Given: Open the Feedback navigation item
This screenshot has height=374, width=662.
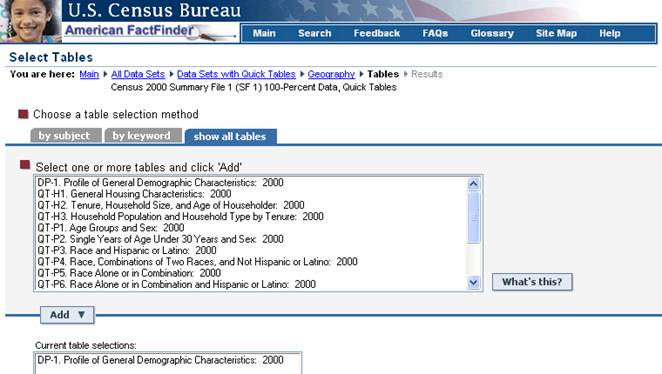Looking at the screenshot, I should click(377, 33).
